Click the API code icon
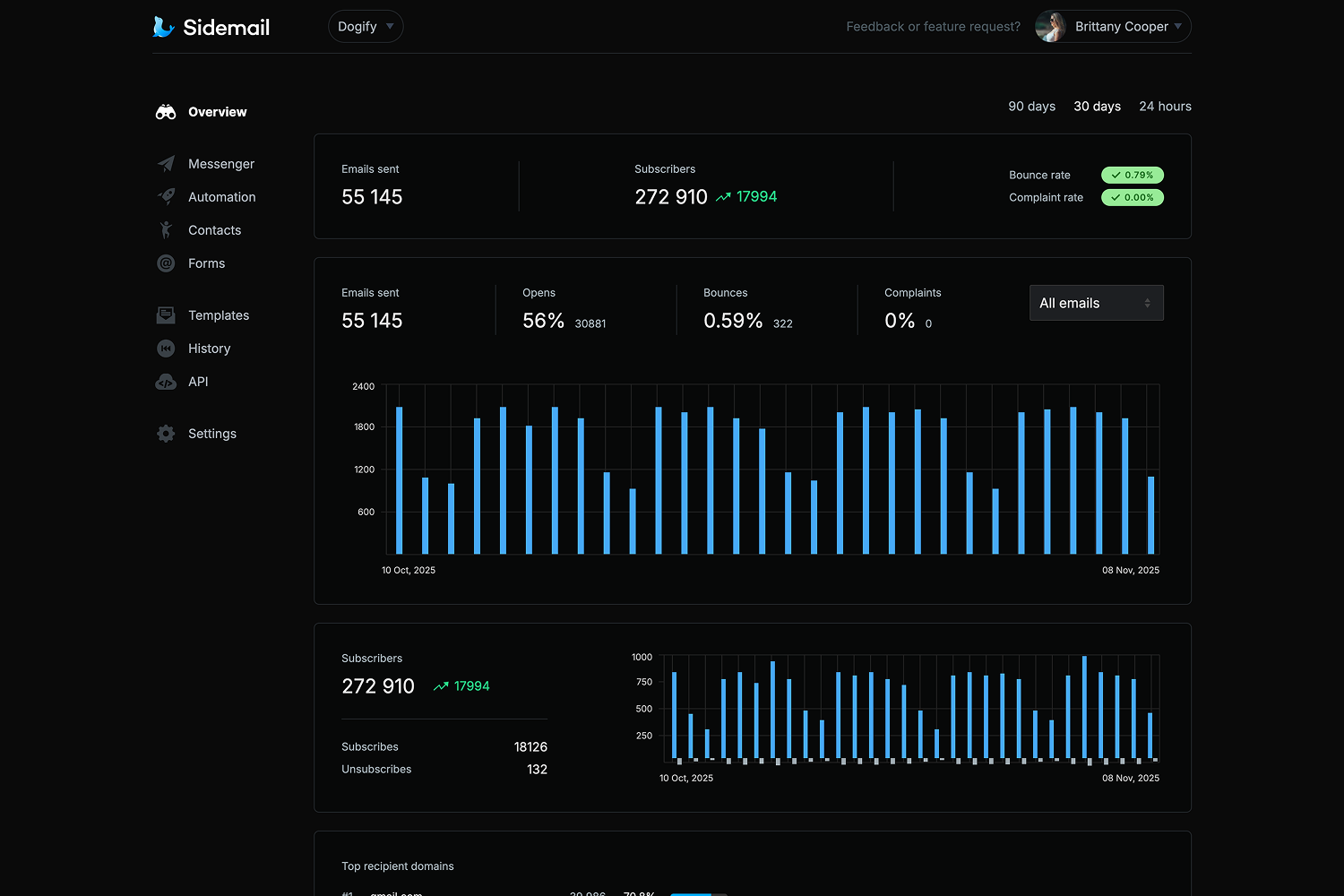The width and height of the screenshot is (1344, 896). (166, 382)
